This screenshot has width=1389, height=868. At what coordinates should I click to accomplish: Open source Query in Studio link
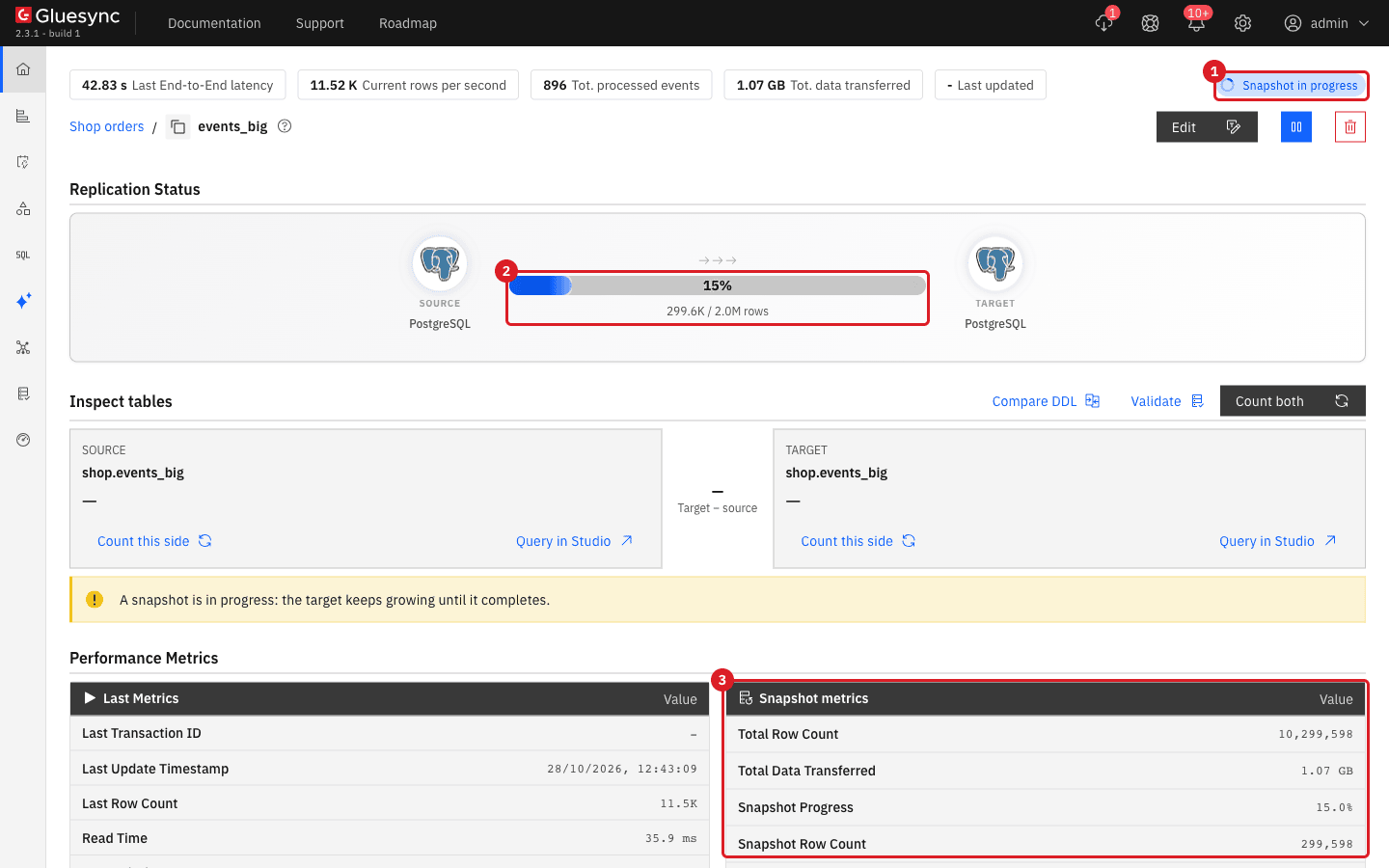(x=575, y=541)
